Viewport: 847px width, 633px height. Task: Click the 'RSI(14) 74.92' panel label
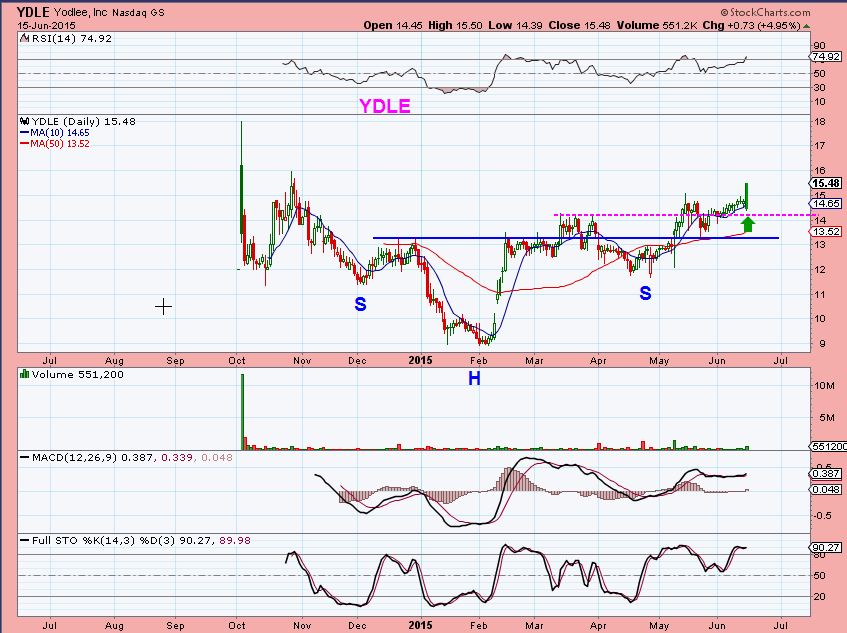click(71, 38)
